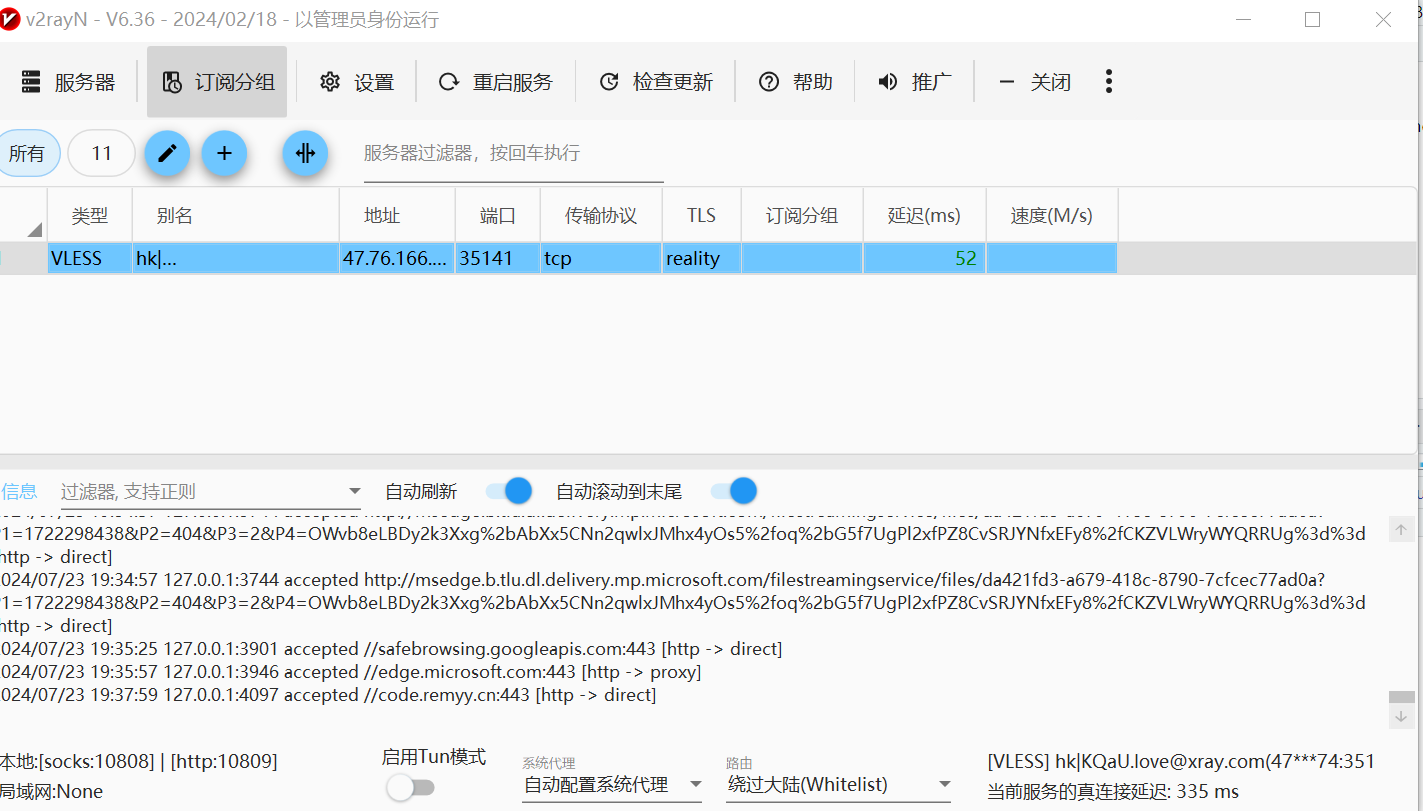The image size is (1423, 811).
Task: Click the plus add subscription button
Action: pyautogui.click(x=224, y=153)
